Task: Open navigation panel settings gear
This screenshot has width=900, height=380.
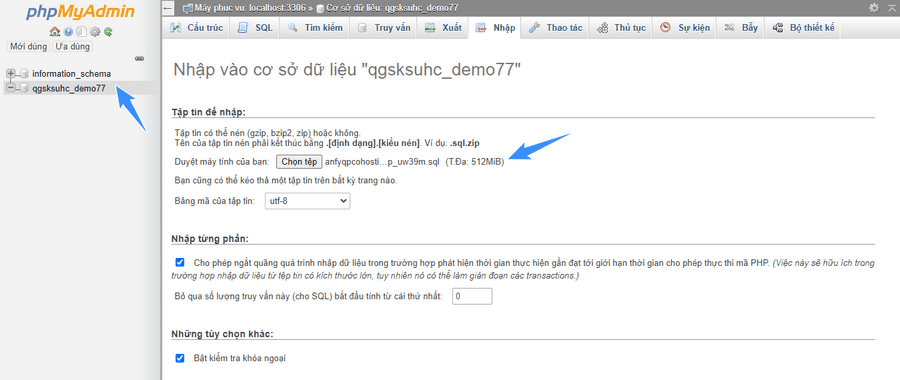Action: (95, 32)
